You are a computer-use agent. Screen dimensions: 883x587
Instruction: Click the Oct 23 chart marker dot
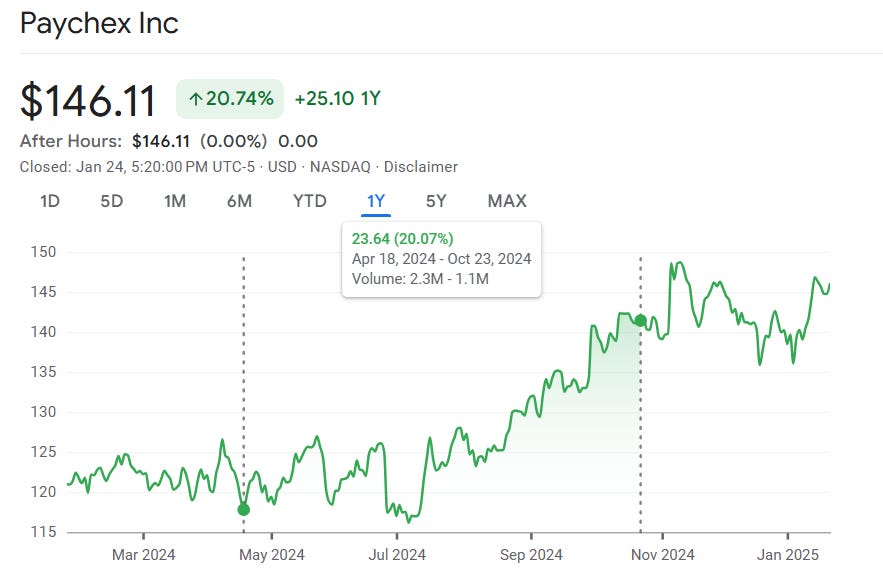click(640, 321)
